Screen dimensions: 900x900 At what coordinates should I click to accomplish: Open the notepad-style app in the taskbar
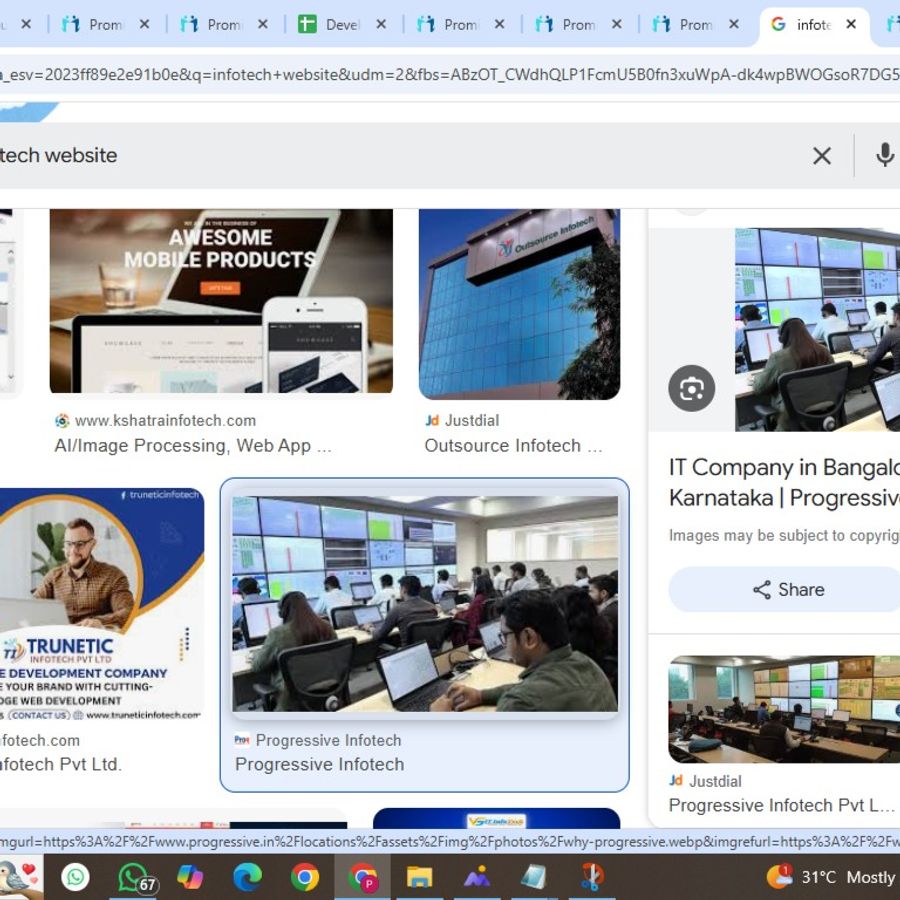(x=534, y=877)
